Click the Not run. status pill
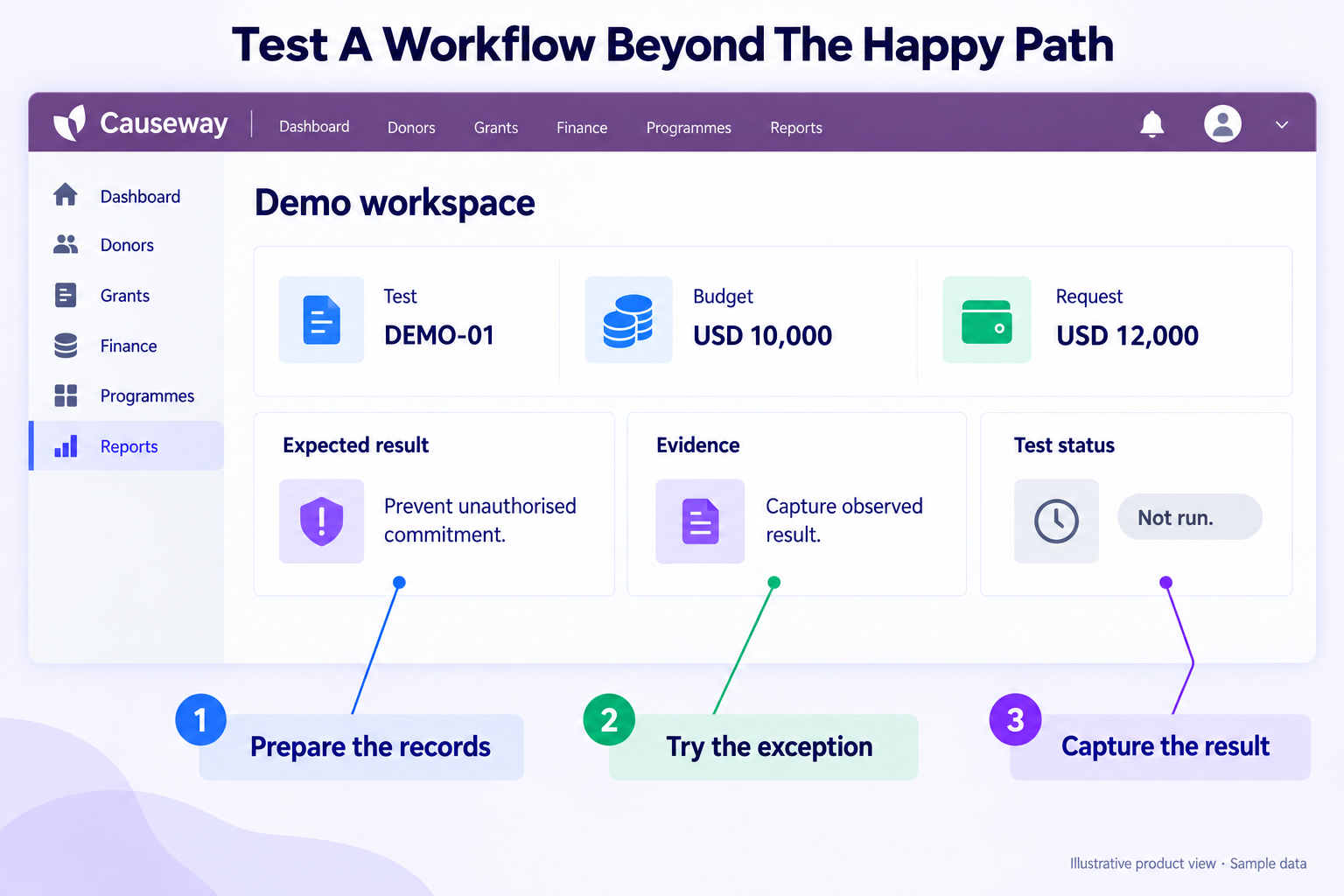 click(x=1189, y=517)
